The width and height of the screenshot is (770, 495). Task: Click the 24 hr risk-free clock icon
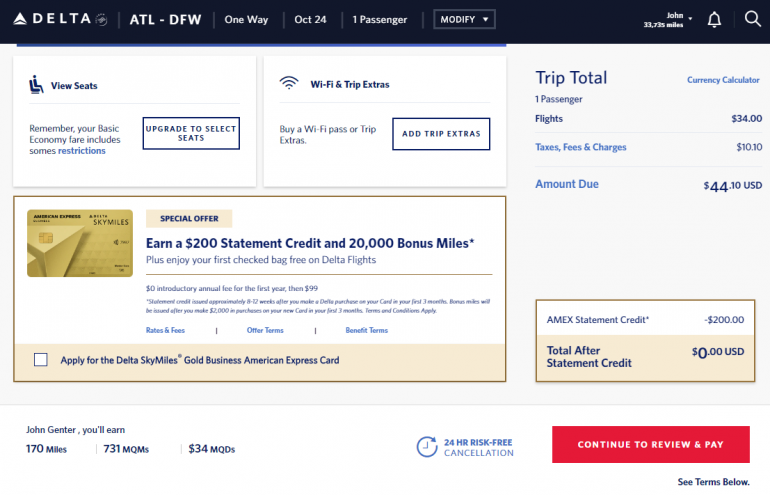(x=427, y=447)
